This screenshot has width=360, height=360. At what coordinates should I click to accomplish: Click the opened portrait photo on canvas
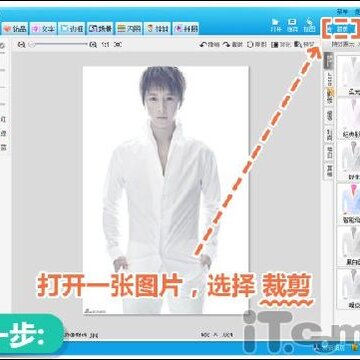pyautogui.click(x=165, y=190)
